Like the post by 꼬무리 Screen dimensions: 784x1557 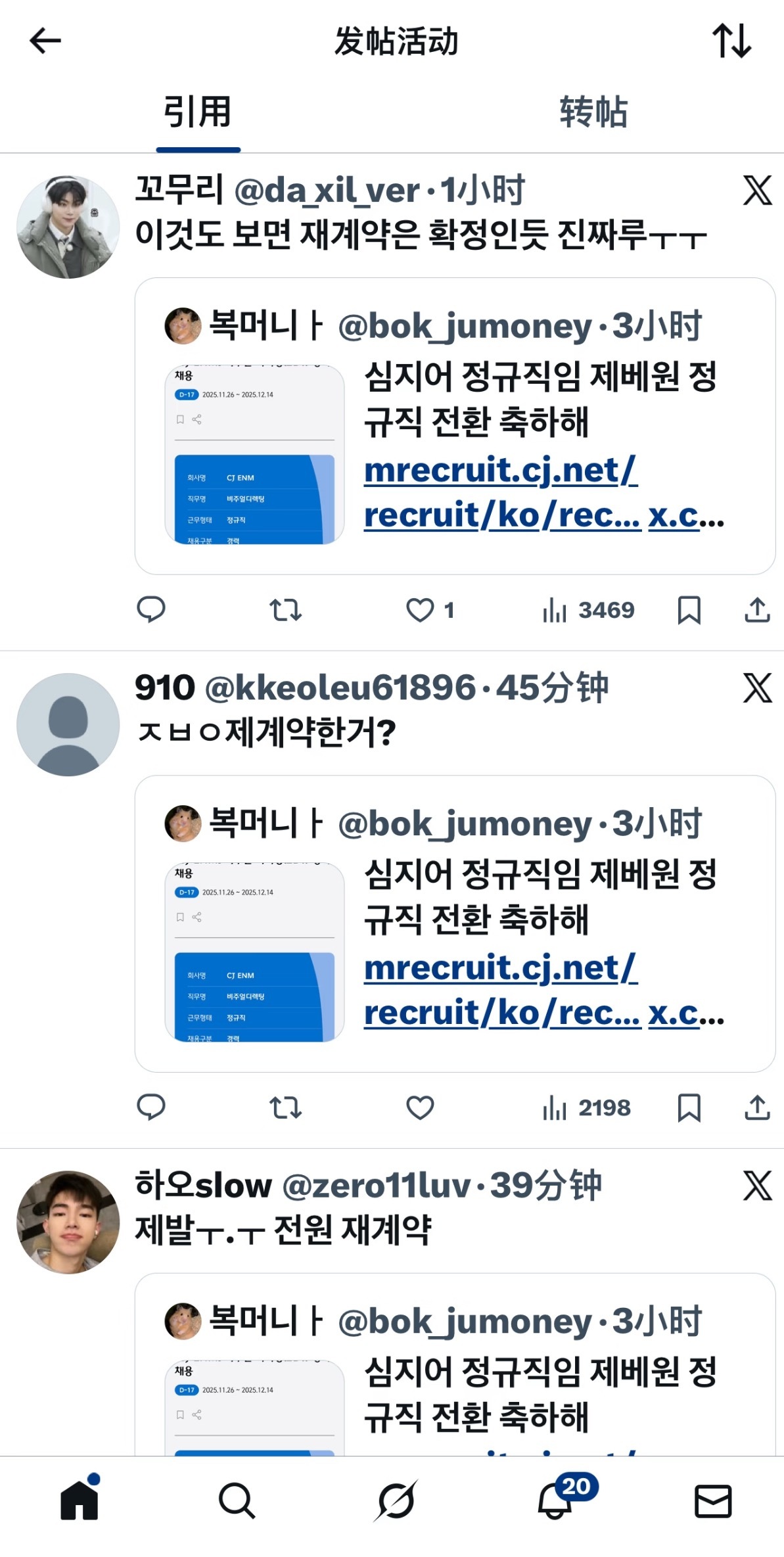421,610
